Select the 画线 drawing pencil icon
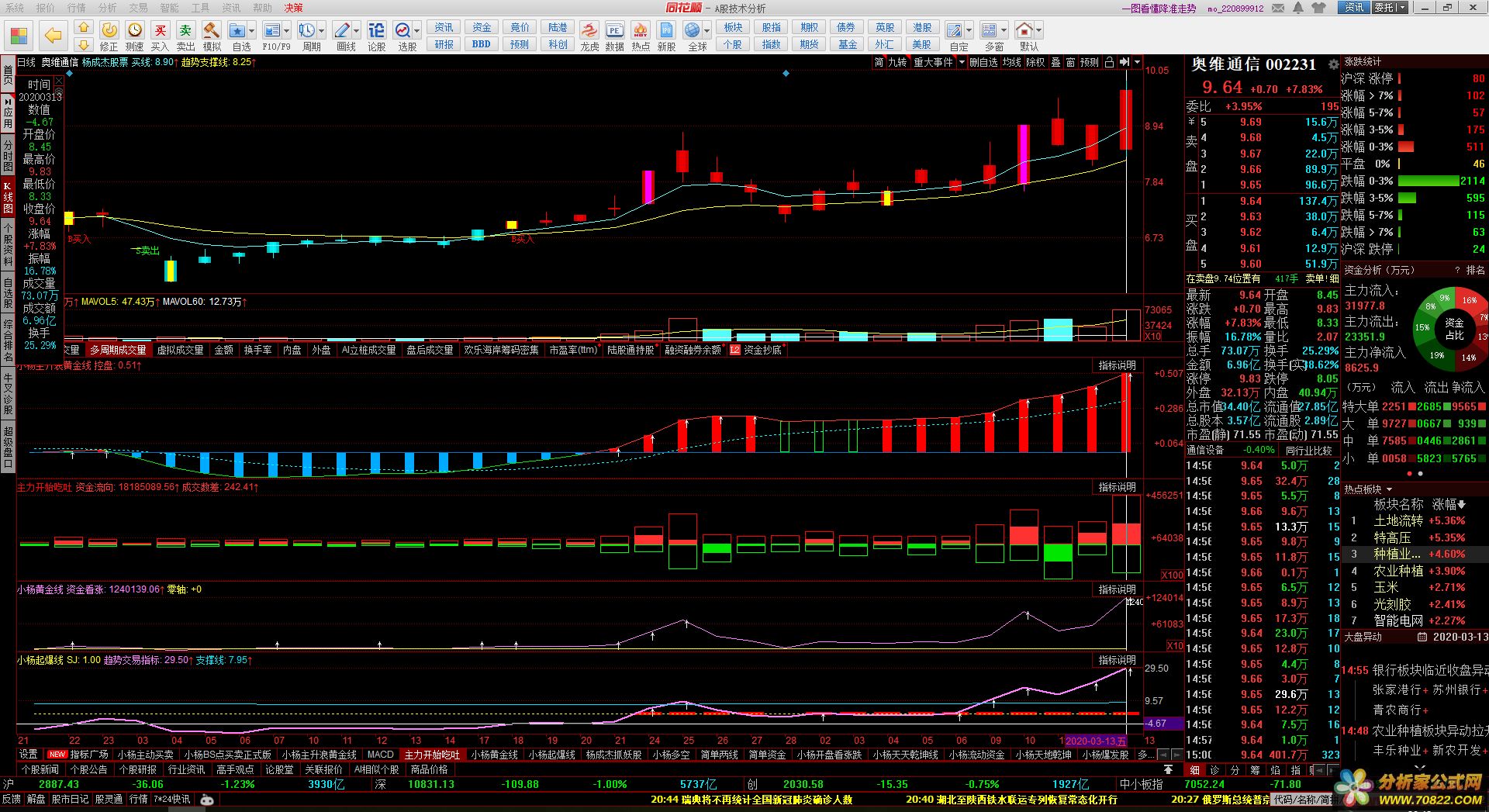This screenshot has width=1489, height=812. 342,30
